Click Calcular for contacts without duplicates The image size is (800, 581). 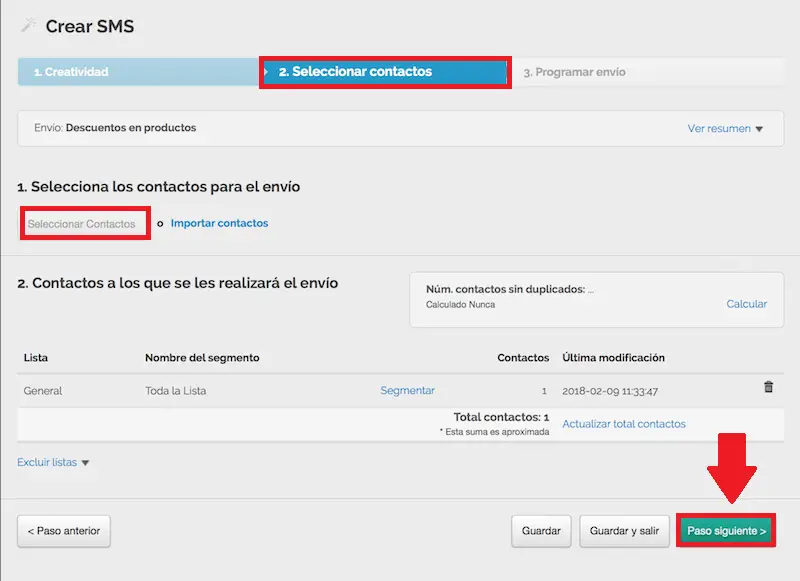coord(746,304)
